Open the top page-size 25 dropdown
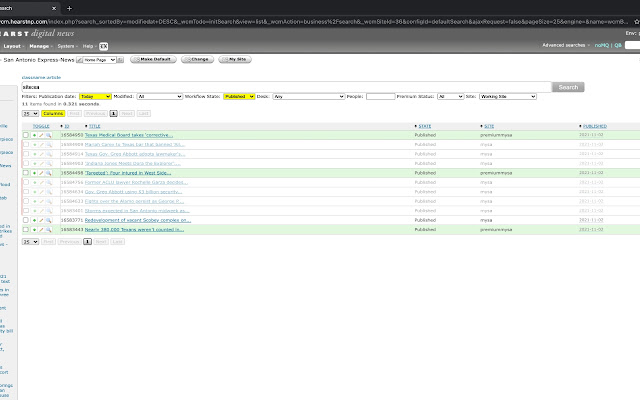The image size is (640, 400). tap(30, 113)
